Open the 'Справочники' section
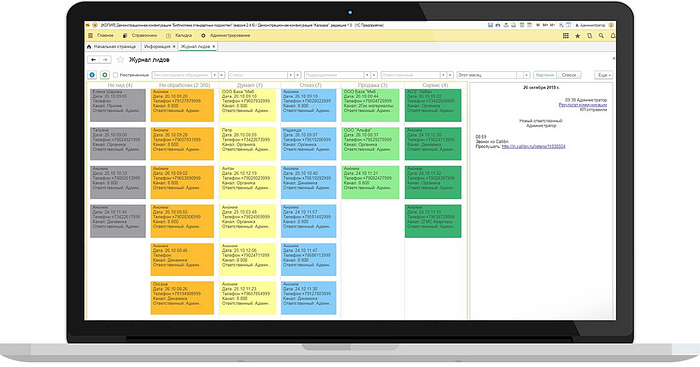Screen dimensions: 700x367 pyautogui.click(x=144, y=35)
